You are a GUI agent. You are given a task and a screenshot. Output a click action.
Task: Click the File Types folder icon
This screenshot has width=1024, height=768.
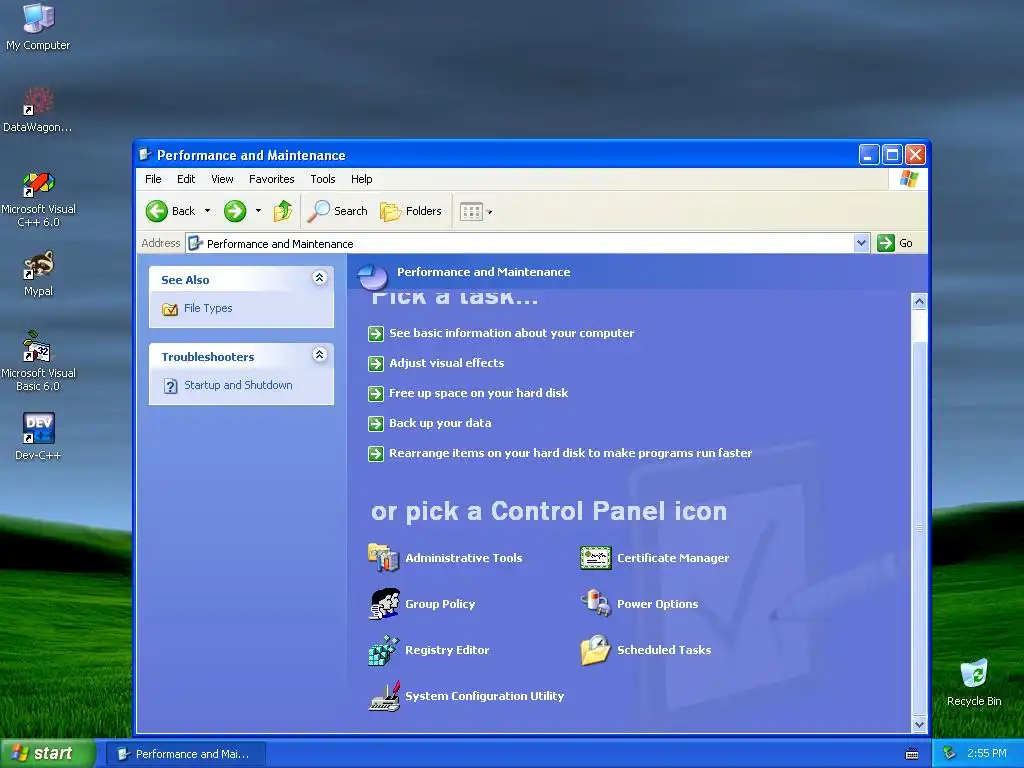[170, 309]
